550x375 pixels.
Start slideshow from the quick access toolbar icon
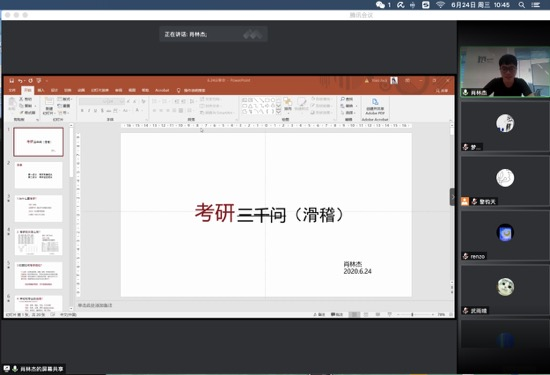click(39, 81)
